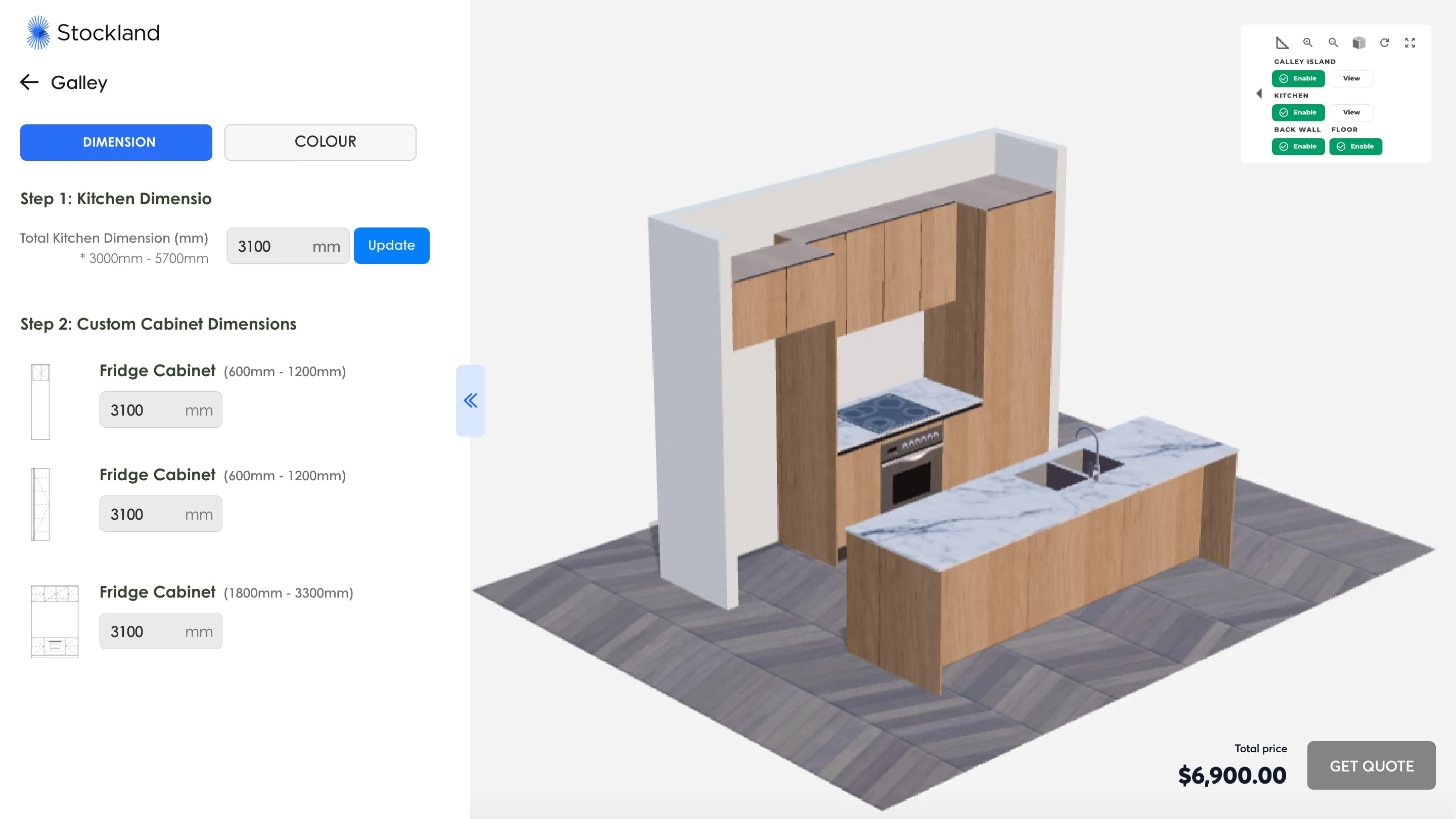This screenshot has width=1456, height=819.
Task: Click the GET QUOTE button
Action: (1371, 765)
